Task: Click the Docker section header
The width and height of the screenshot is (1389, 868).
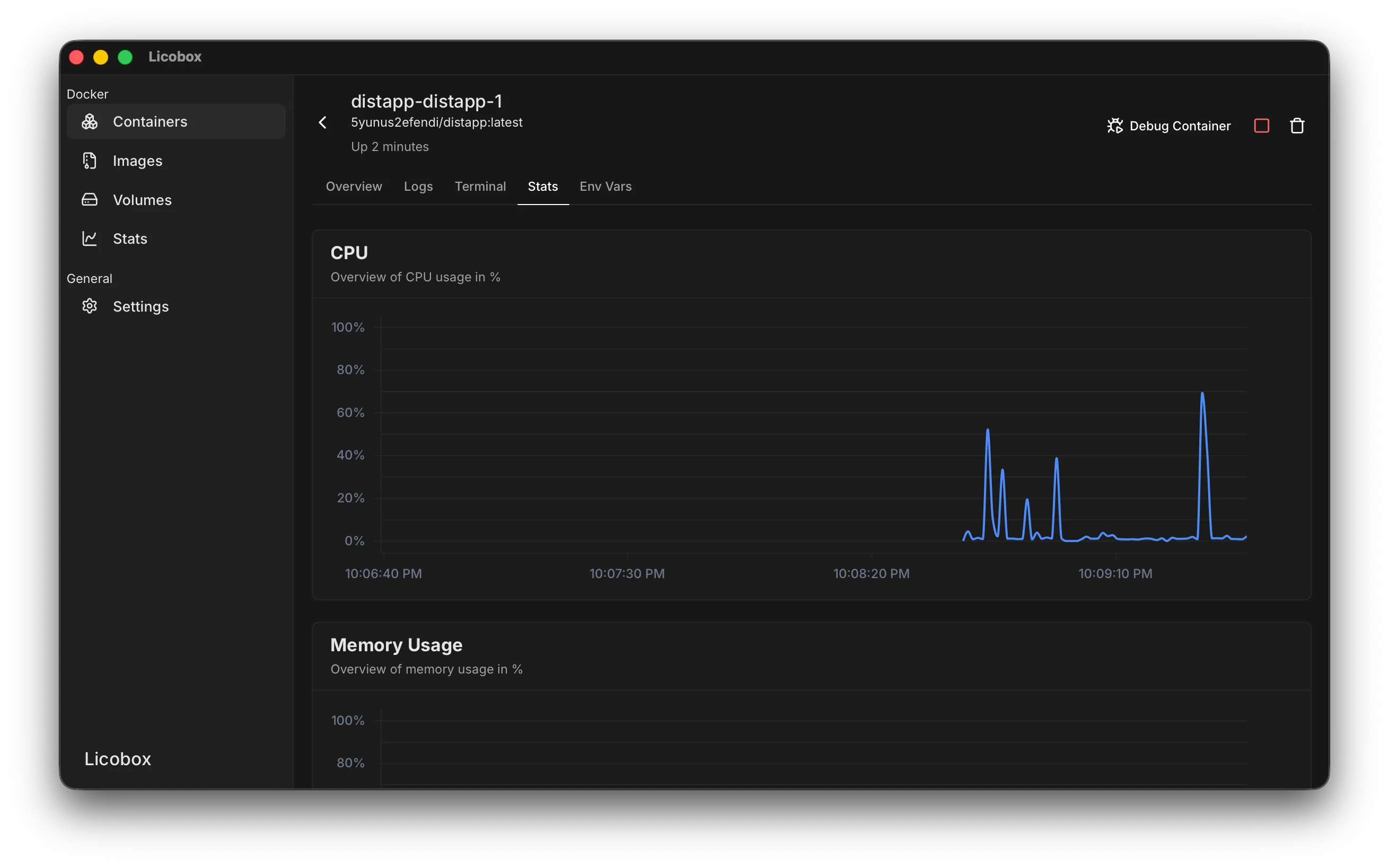Action: [x=87, y=94]
